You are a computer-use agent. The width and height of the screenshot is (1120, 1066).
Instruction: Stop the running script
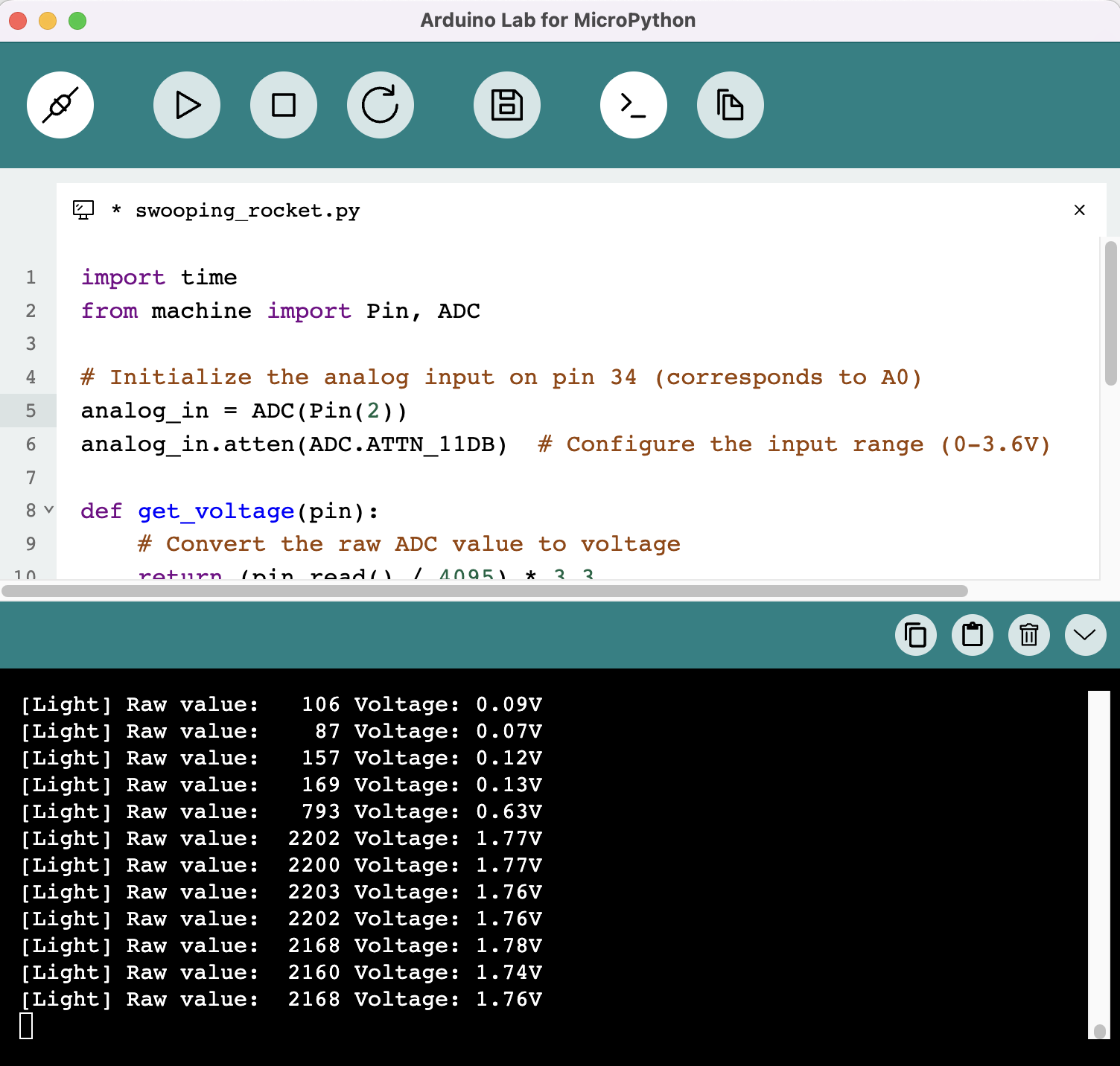click(284, 105)
